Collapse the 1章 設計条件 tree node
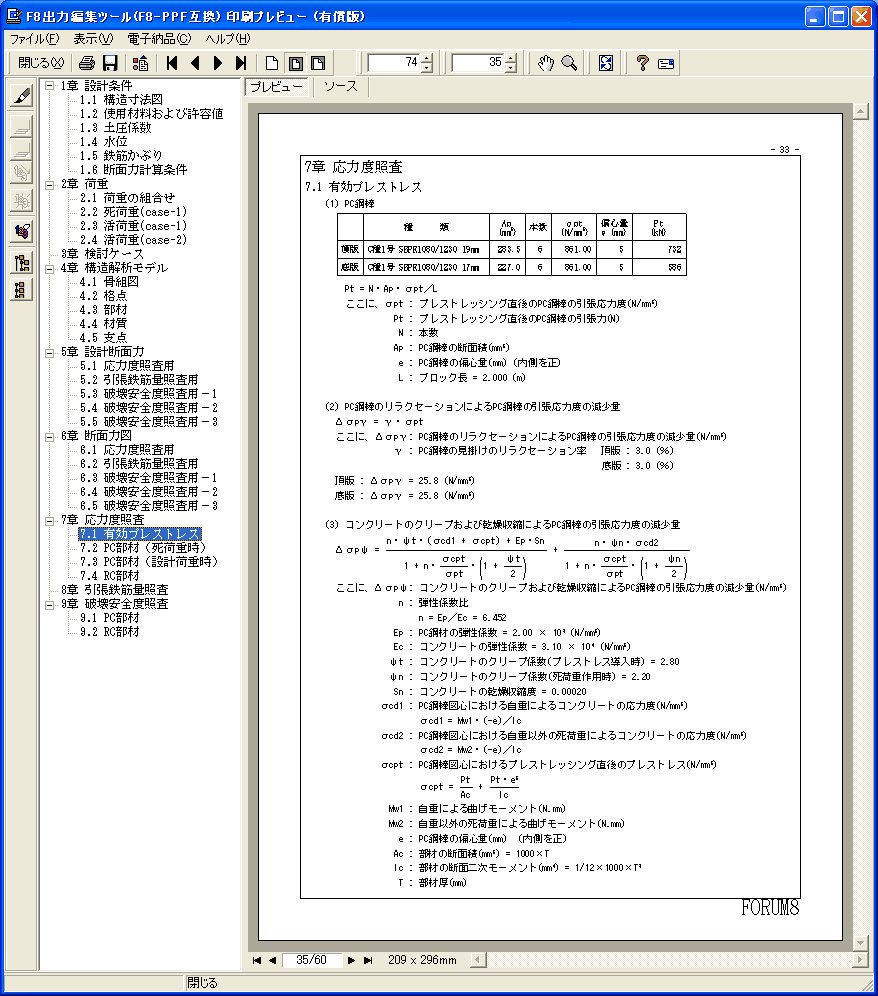Viewport: 878px width, 996px height. (50, 86)
